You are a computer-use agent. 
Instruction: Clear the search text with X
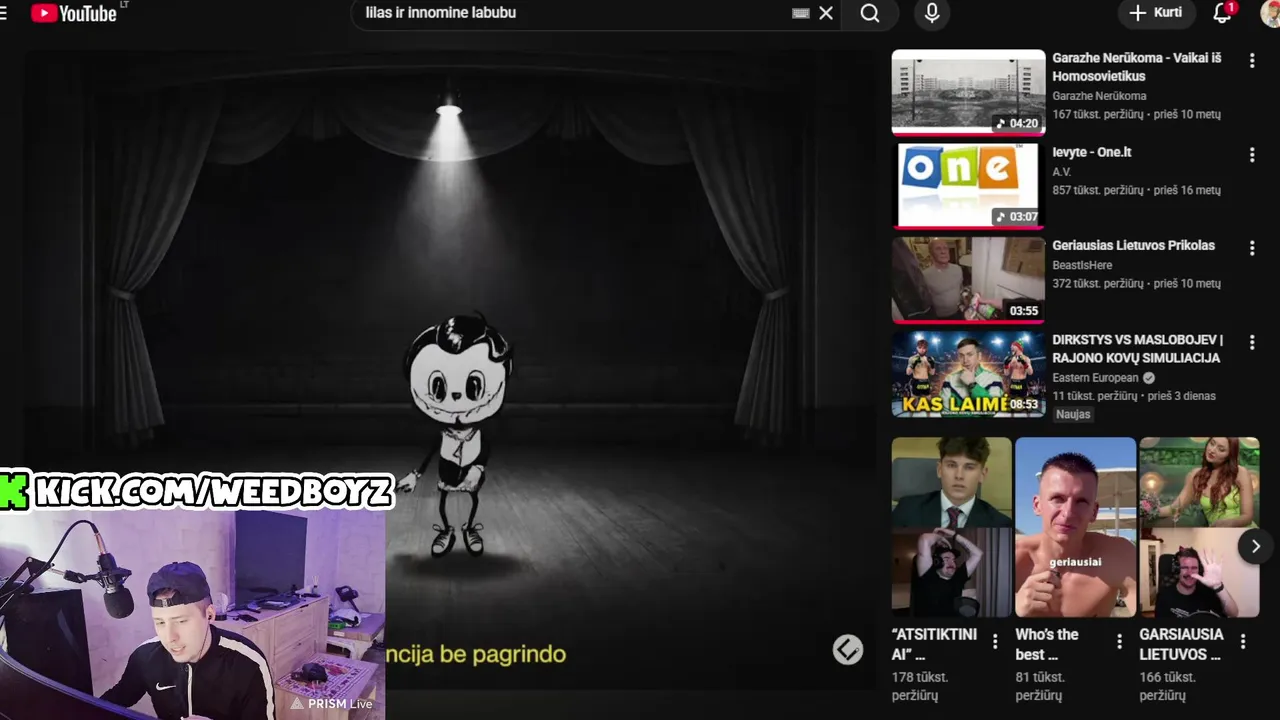click(x=826, y=13)
